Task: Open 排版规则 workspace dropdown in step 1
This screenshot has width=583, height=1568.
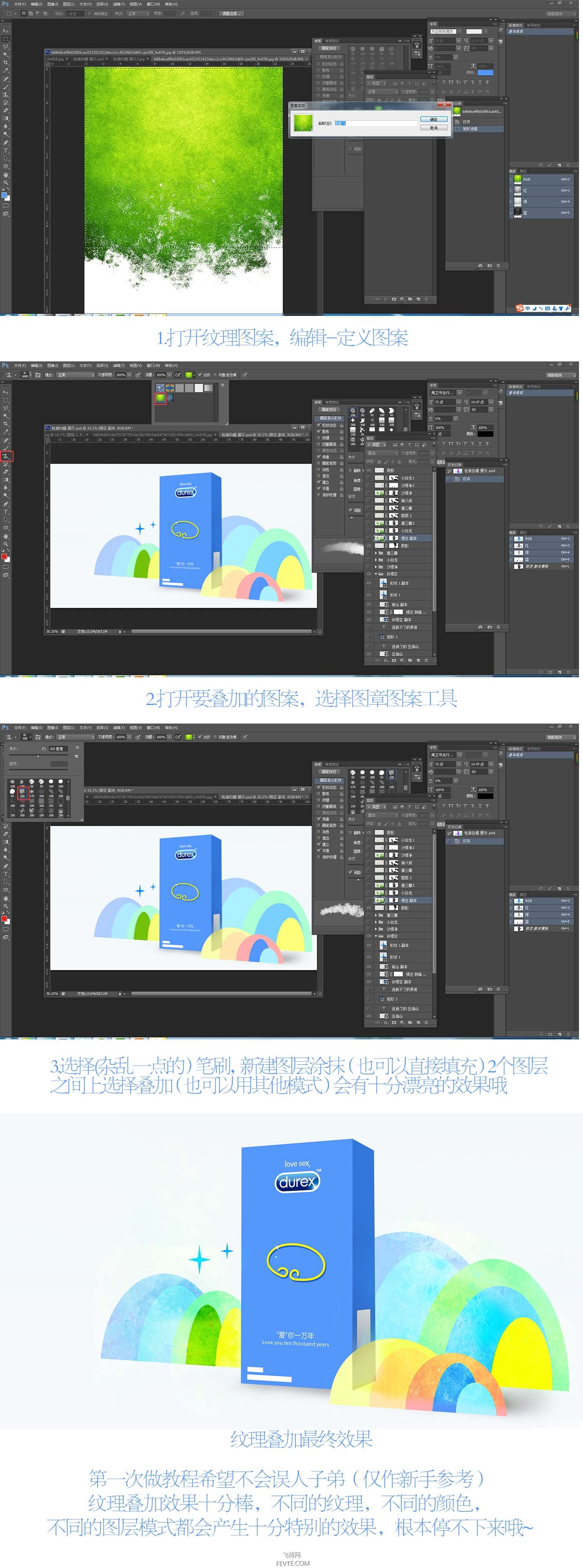Action: pos(560,13)
